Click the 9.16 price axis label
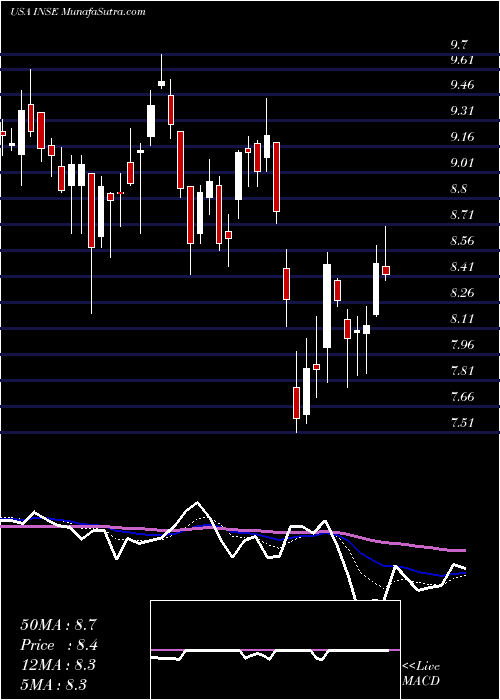 [x=462, y=137]
